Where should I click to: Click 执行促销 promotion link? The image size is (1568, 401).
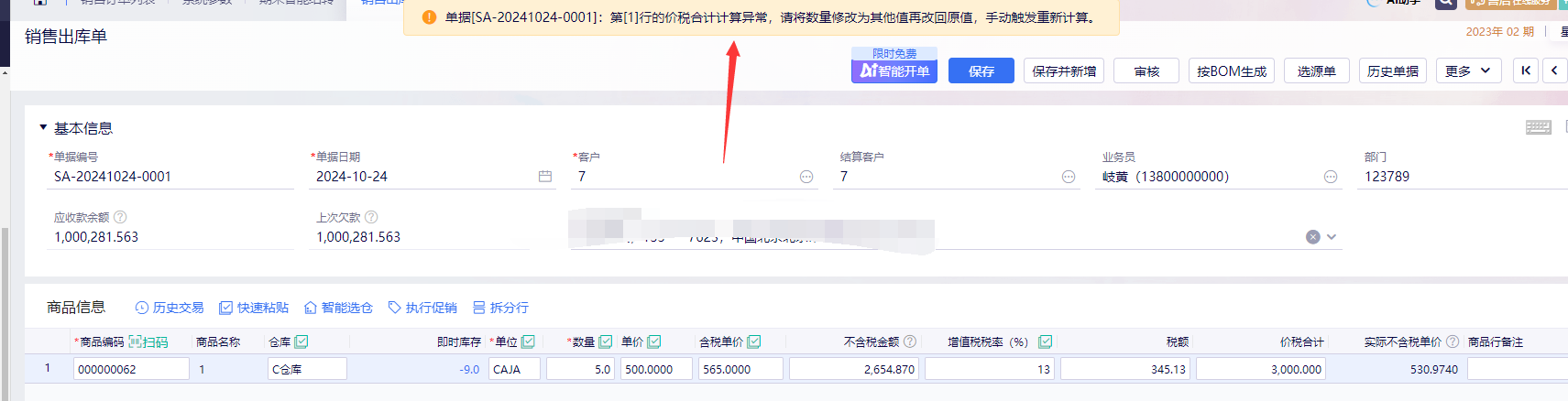click(422, 308)
